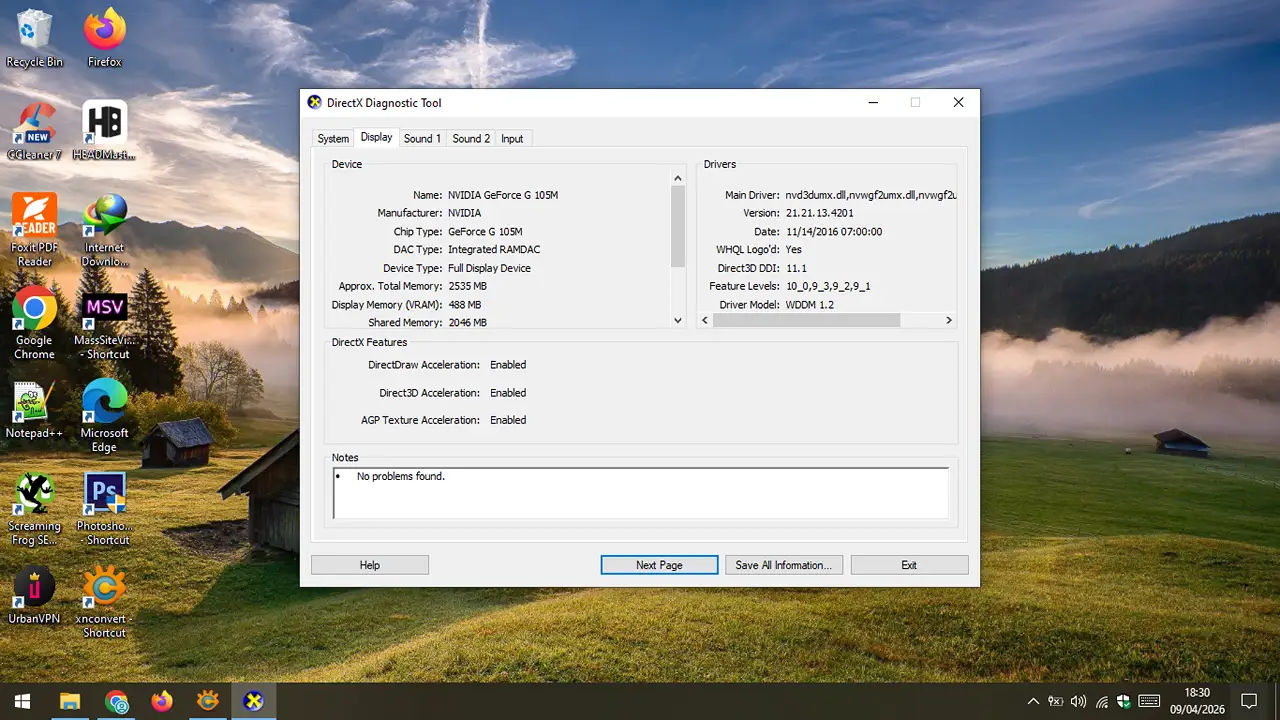Click the driver date 11/14/2016 07:00:00
The width and height of the screenshot is (1280, 720).
coord(834,232)
